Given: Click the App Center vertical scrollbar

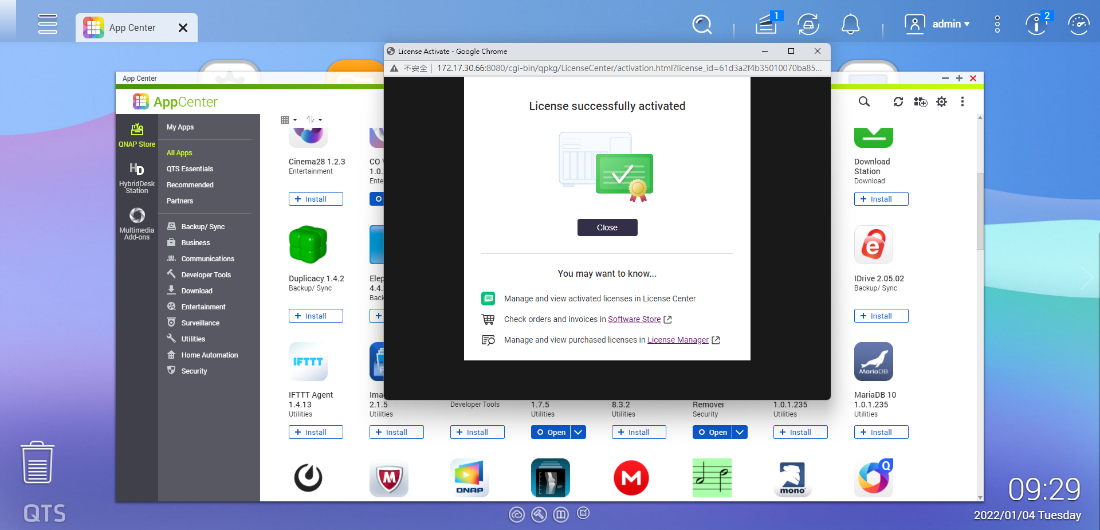Looking at the screenshot, I should (x=980, y=211).
